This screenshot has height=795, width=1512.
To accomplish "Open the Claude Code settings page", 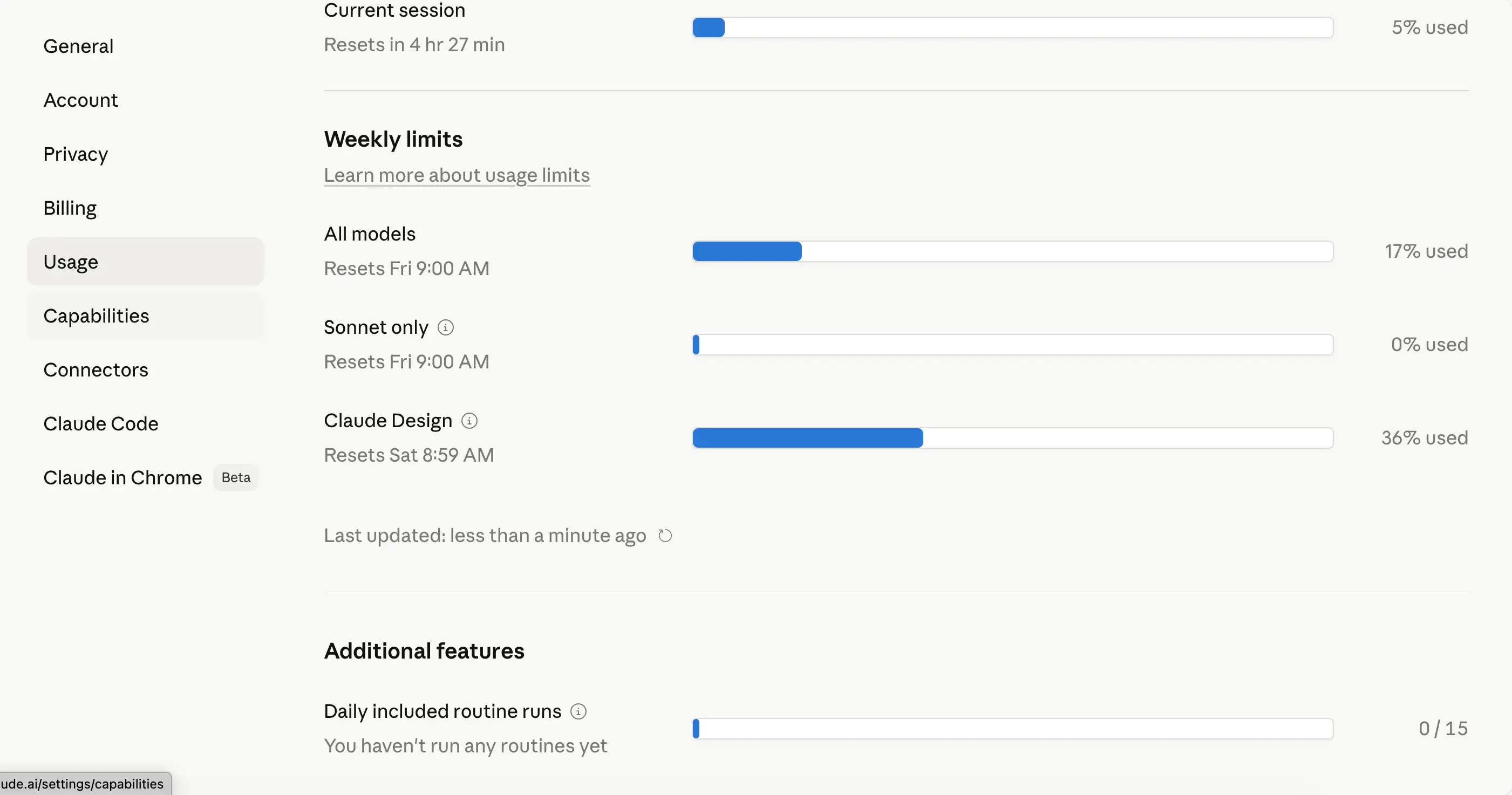I will 101,424.
